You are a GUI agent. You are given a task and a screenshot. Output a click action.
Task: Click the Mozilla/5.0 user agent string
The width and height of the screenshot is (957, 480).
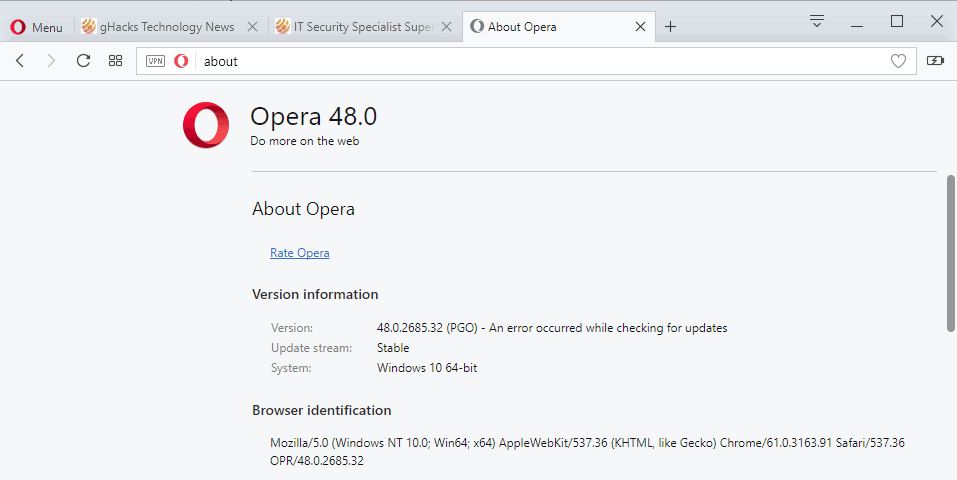pos(587,451)
